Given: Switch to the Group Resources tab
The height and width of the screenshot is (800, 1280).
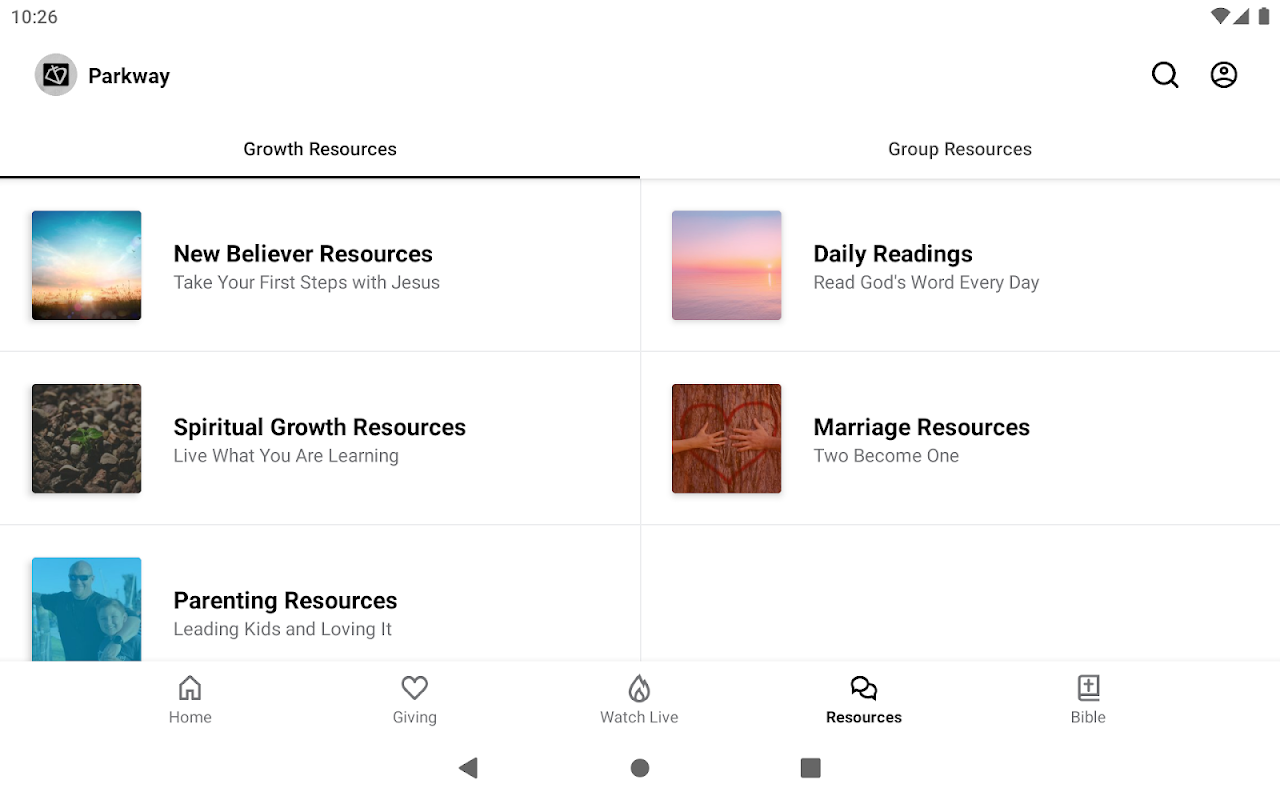Looking at the screenshot, I should tap(960, 149).
